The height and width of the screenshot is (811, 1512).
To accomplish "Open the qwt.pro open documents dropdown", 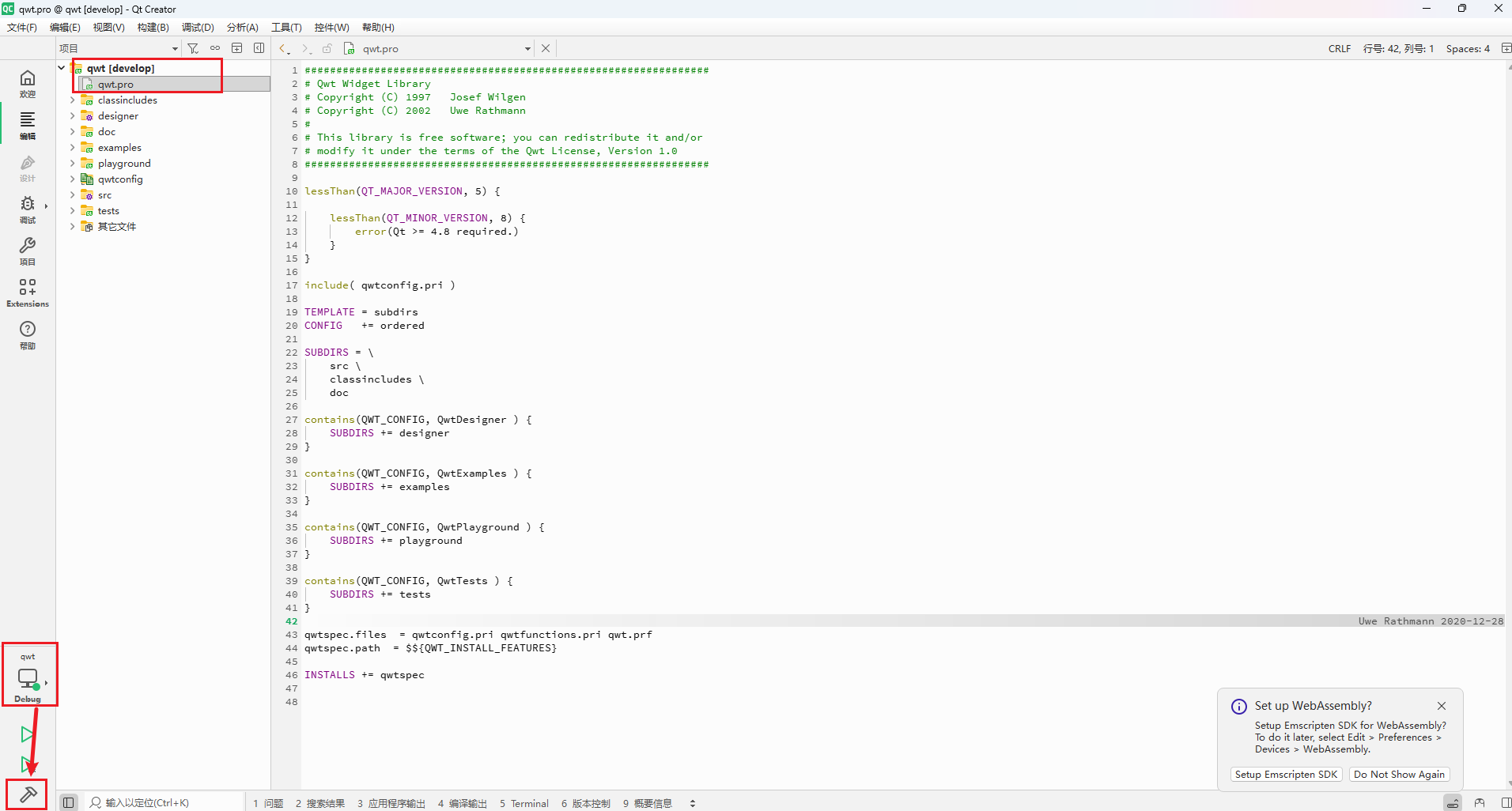I will click(x=447, y=48).
